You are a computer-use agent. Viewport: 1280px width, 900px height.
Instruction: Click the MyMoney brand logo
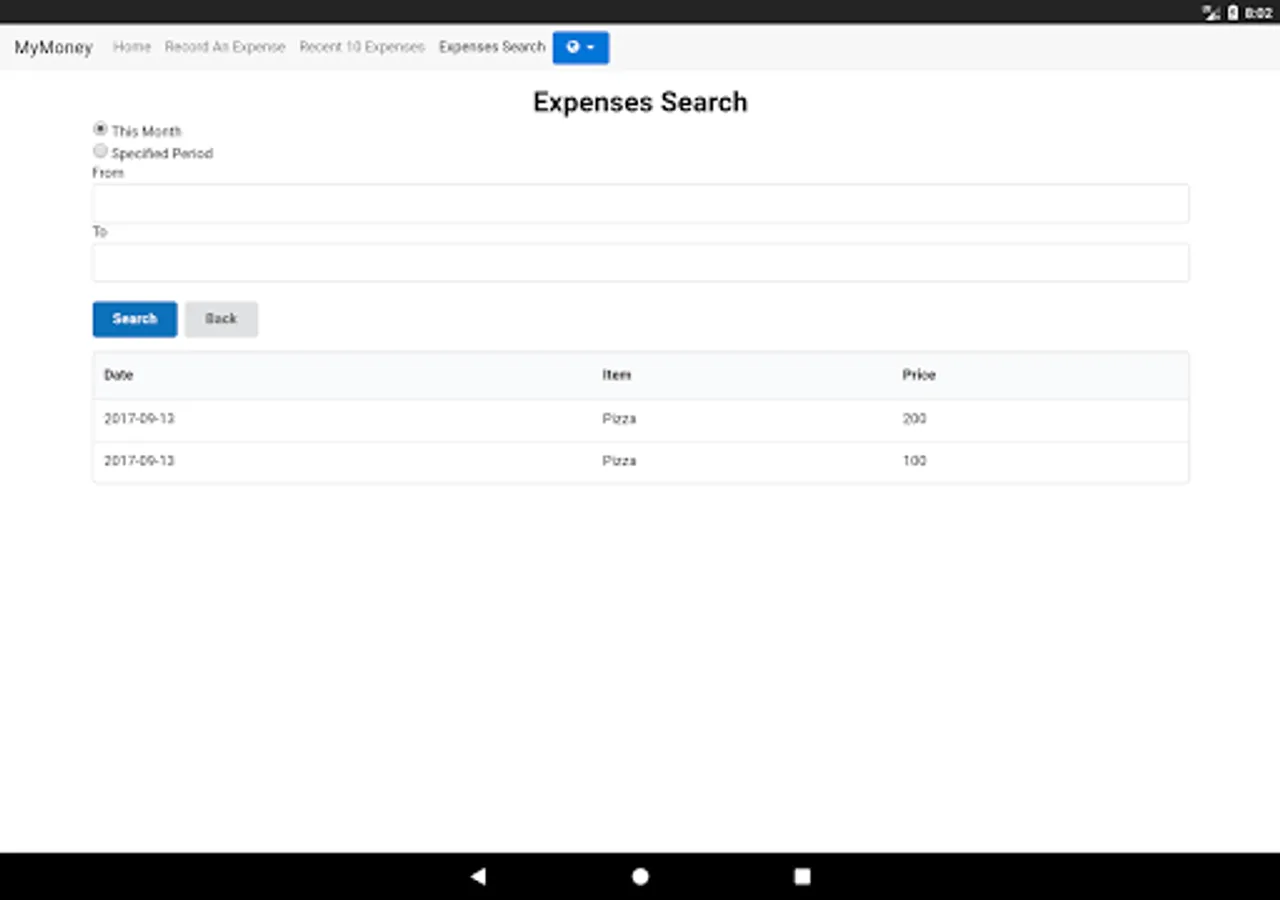point(53,47)
